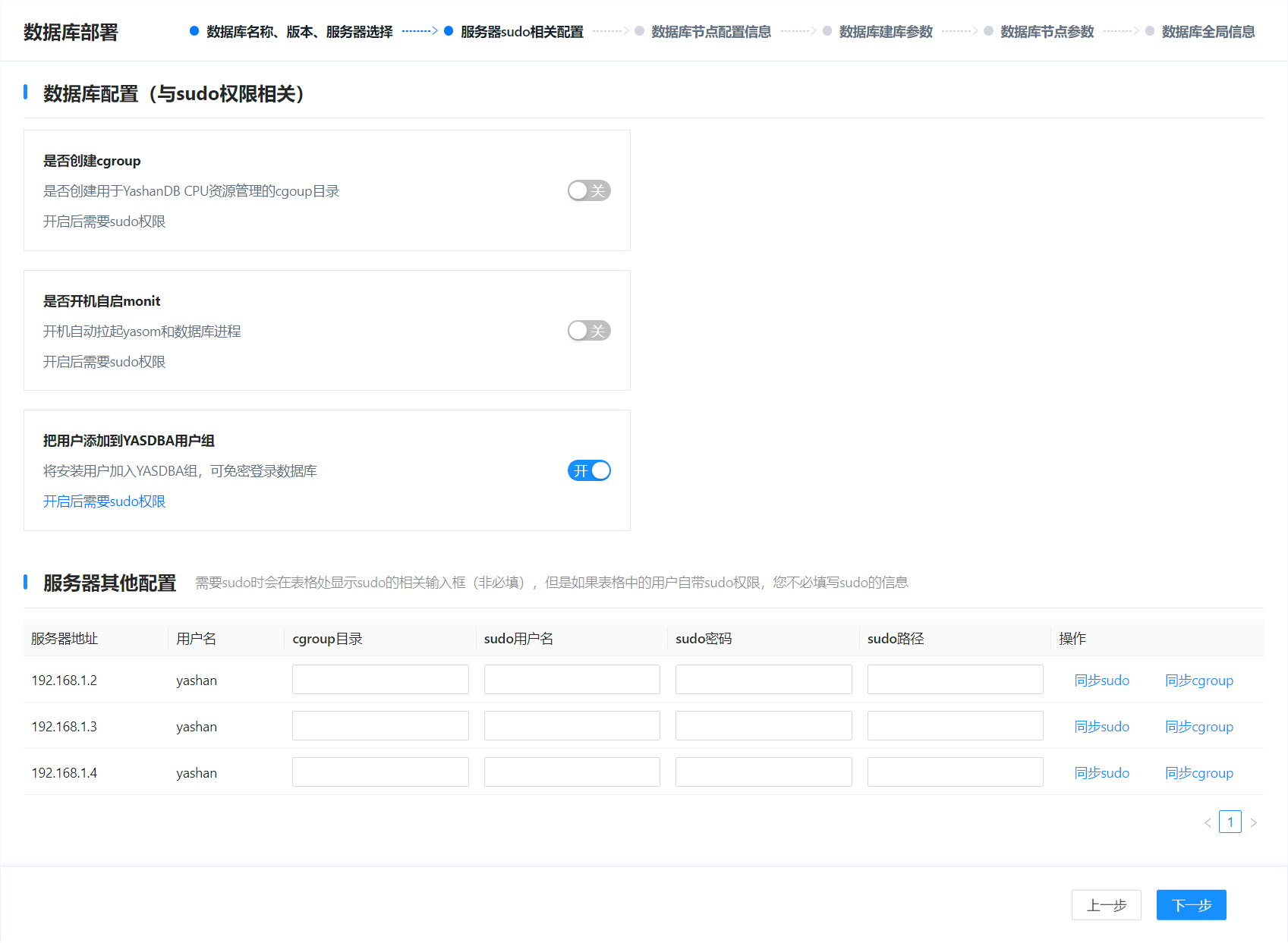Open the 数据库节点配置信息 step
Viewport: 1288px width, 943px height.
710,32
